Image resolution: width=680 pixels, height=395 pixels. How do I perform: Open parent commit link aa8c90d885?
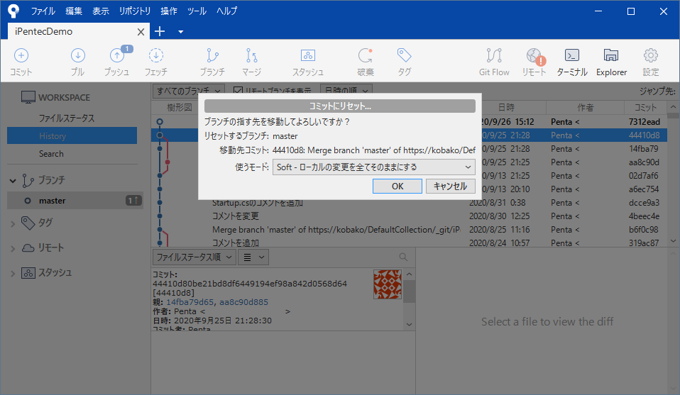[x=244, y=302]
